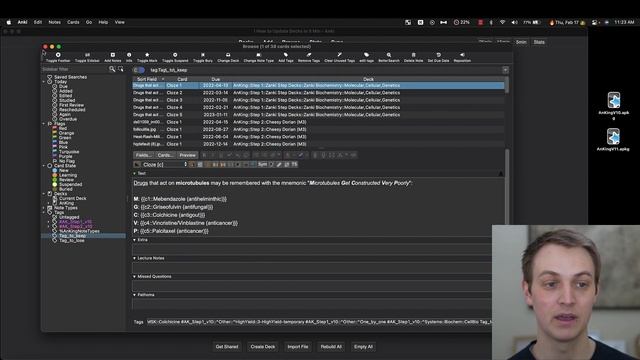Toggle cards/notes mode switch beside search
The height and width of the screenshot is (360, 640).
click(139, 70)
